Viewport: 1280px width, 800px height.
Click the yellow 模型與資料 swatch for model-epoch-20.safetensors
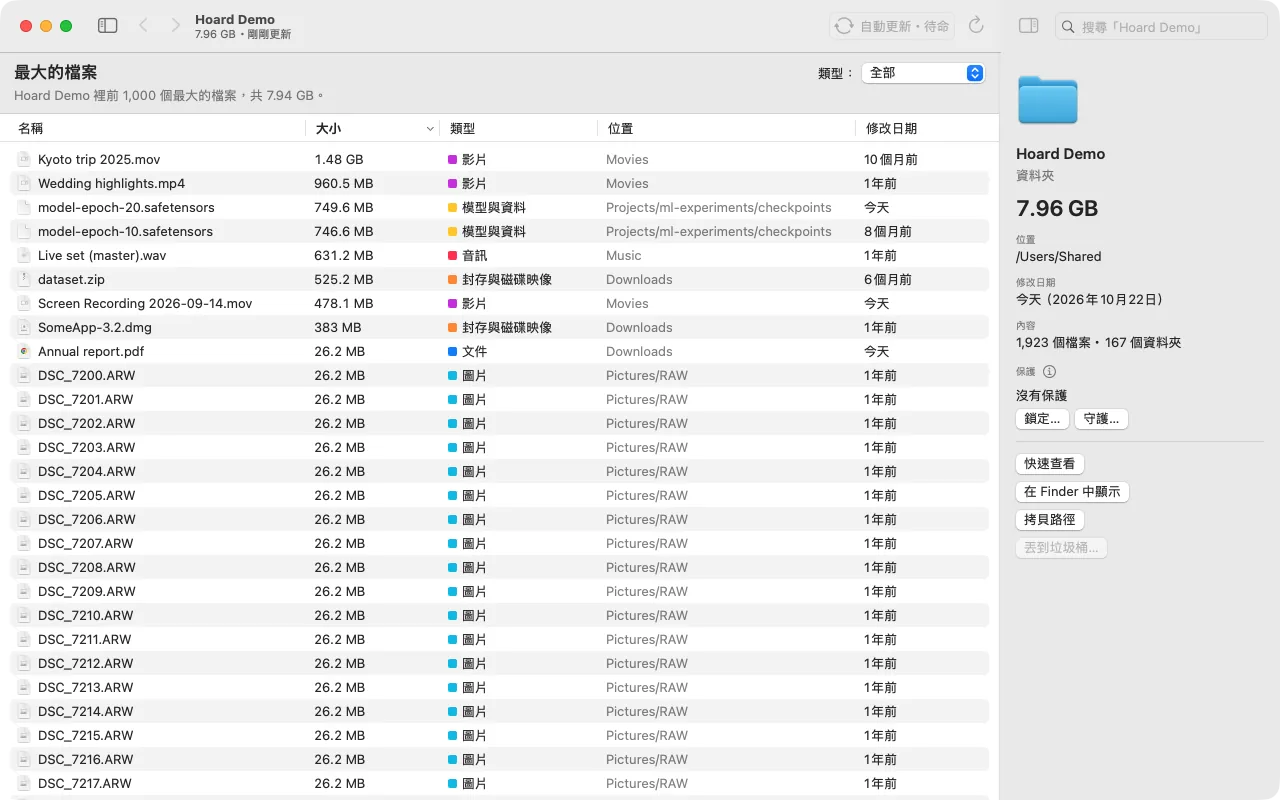(452, 207)
